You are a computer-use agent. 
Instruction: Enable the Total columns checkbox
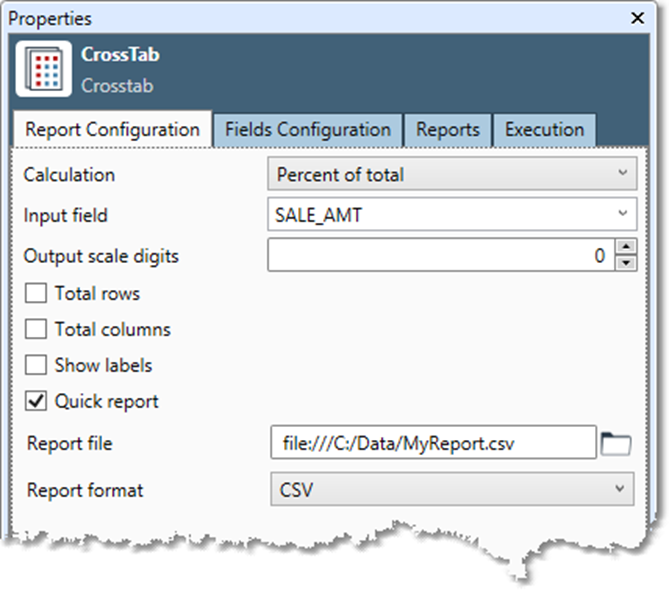36,330
